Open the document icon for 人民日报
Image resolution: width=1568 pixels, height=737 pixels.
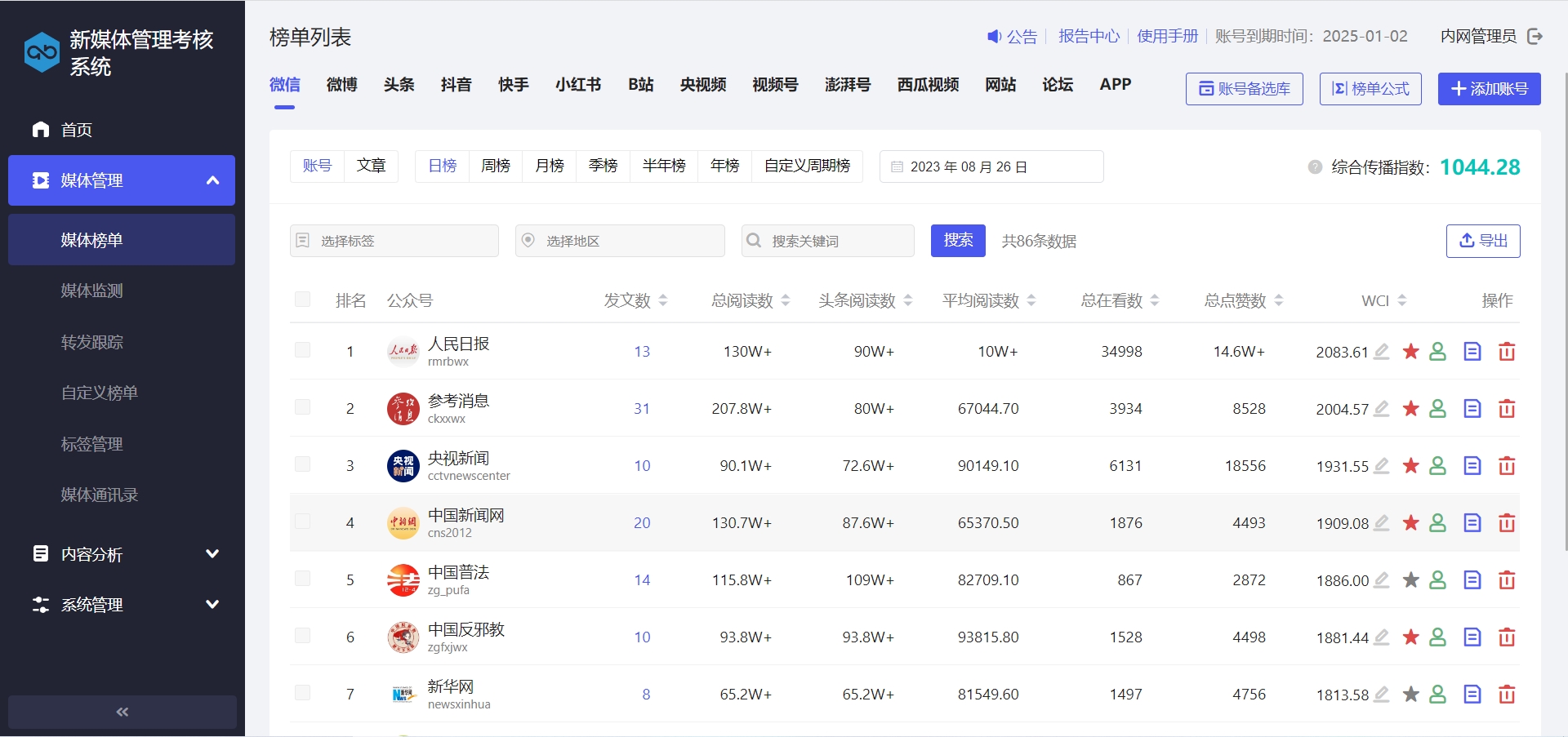pyautogui.click(x=1472, y=352)
